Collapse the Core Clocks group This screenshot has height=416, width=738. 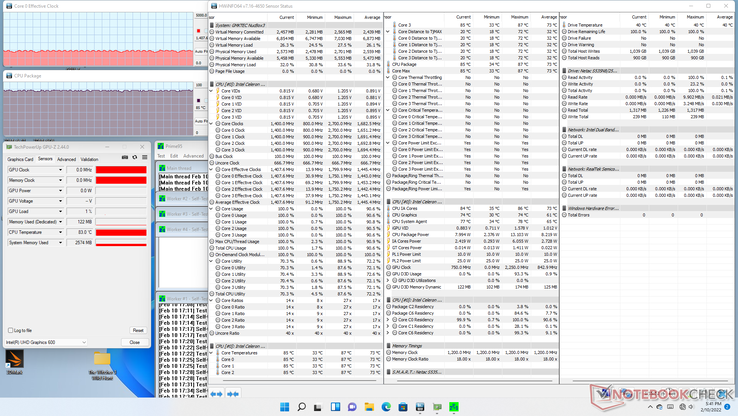[212, 123]
